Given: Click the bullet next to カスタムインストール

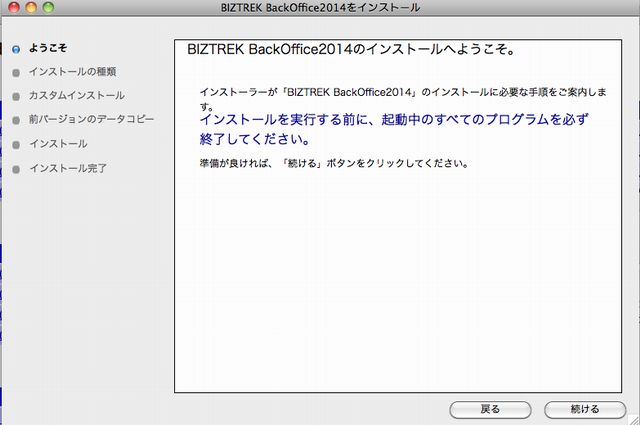Looking at the screenshot, I should coord(15,96).
